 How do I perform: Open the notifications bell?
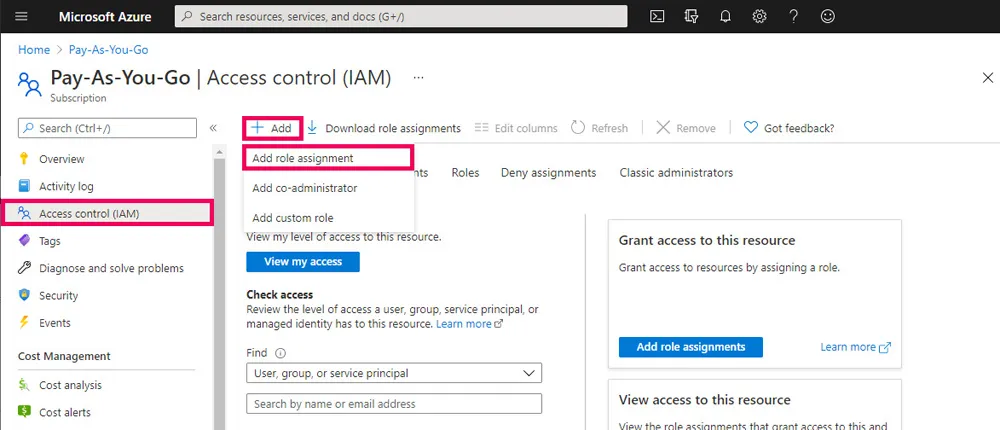(725, 17)
